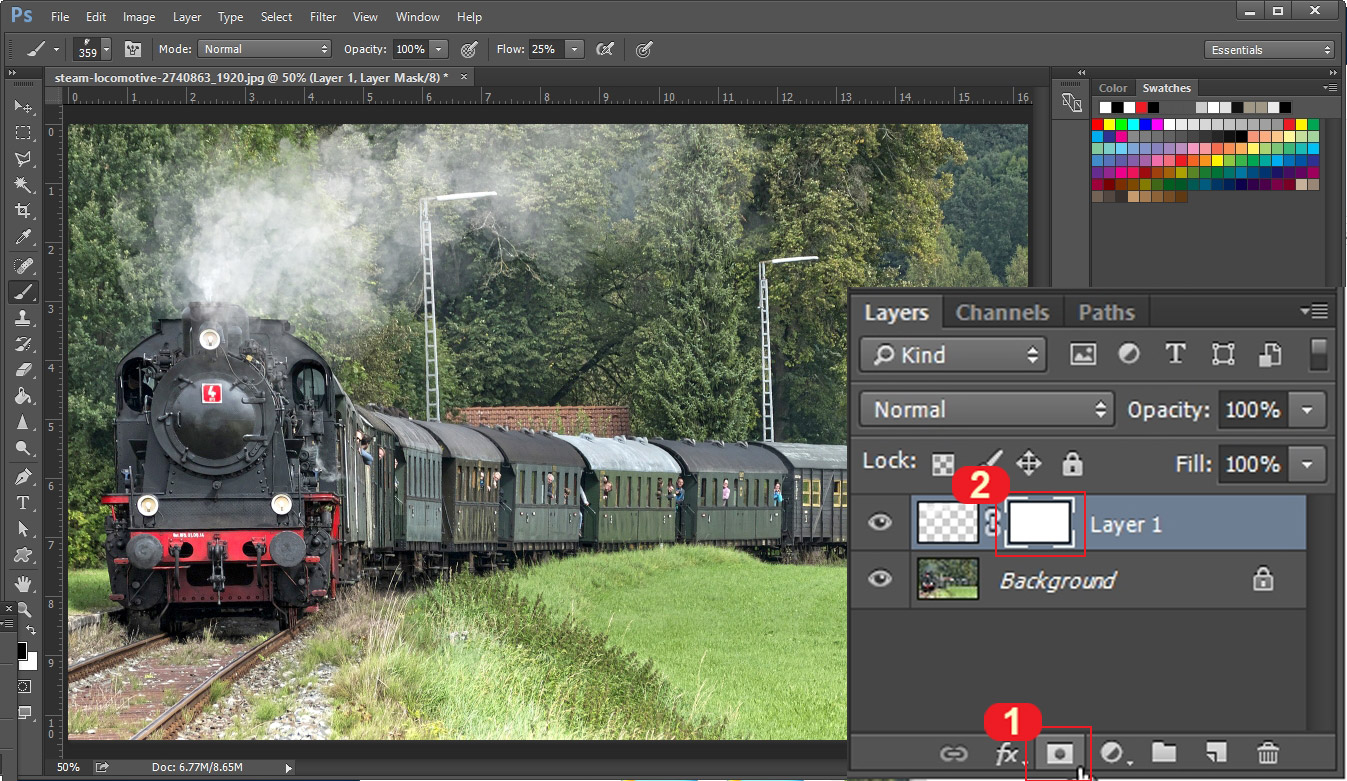The height and width of the screenshot is (781, 1347).
Task: Select the Spot Healing Brush tool
Action: coord(23,266)
